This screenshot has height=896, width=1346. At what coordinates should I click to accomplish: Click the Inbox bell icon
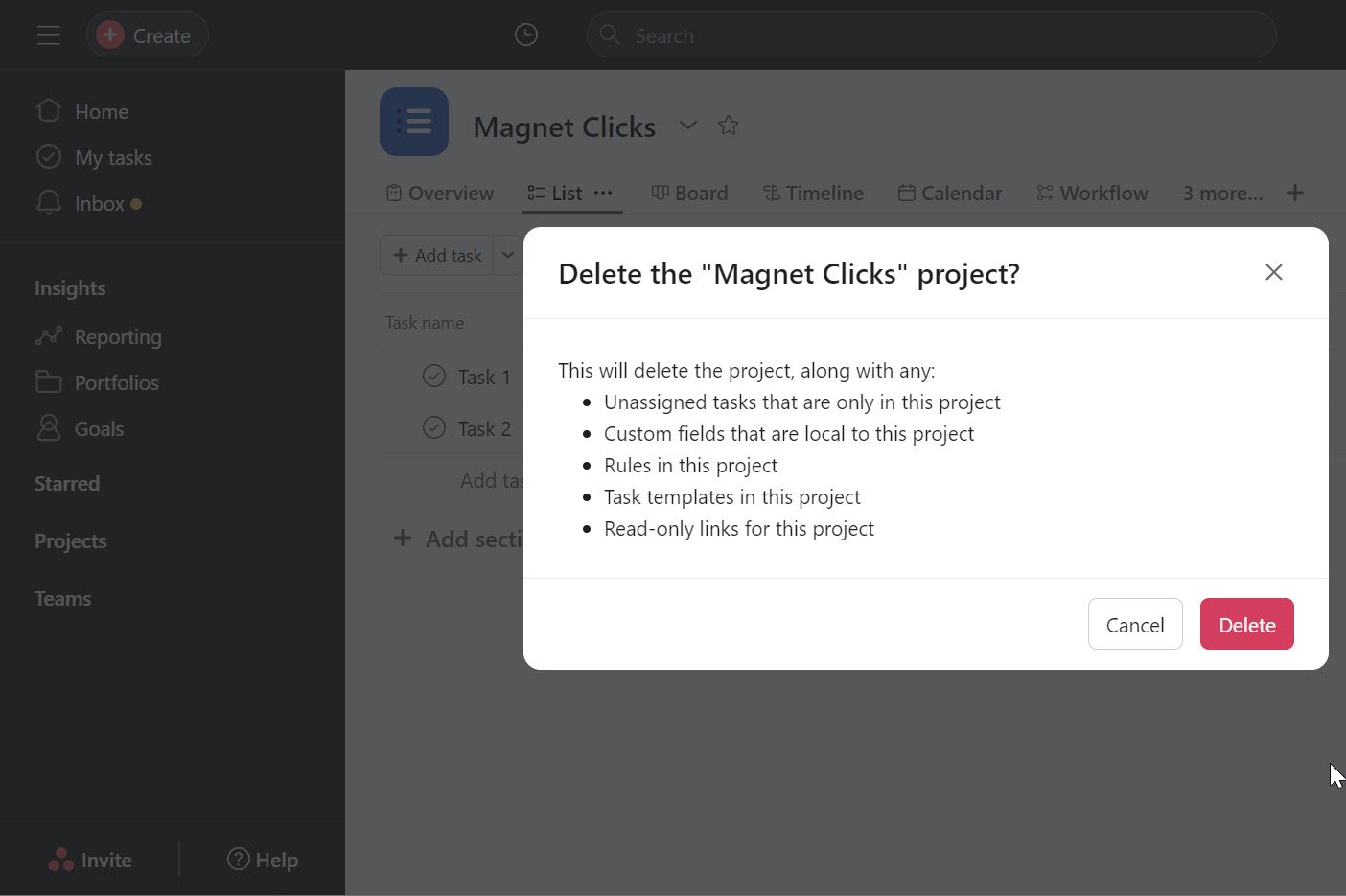click(x=49, y=202)
